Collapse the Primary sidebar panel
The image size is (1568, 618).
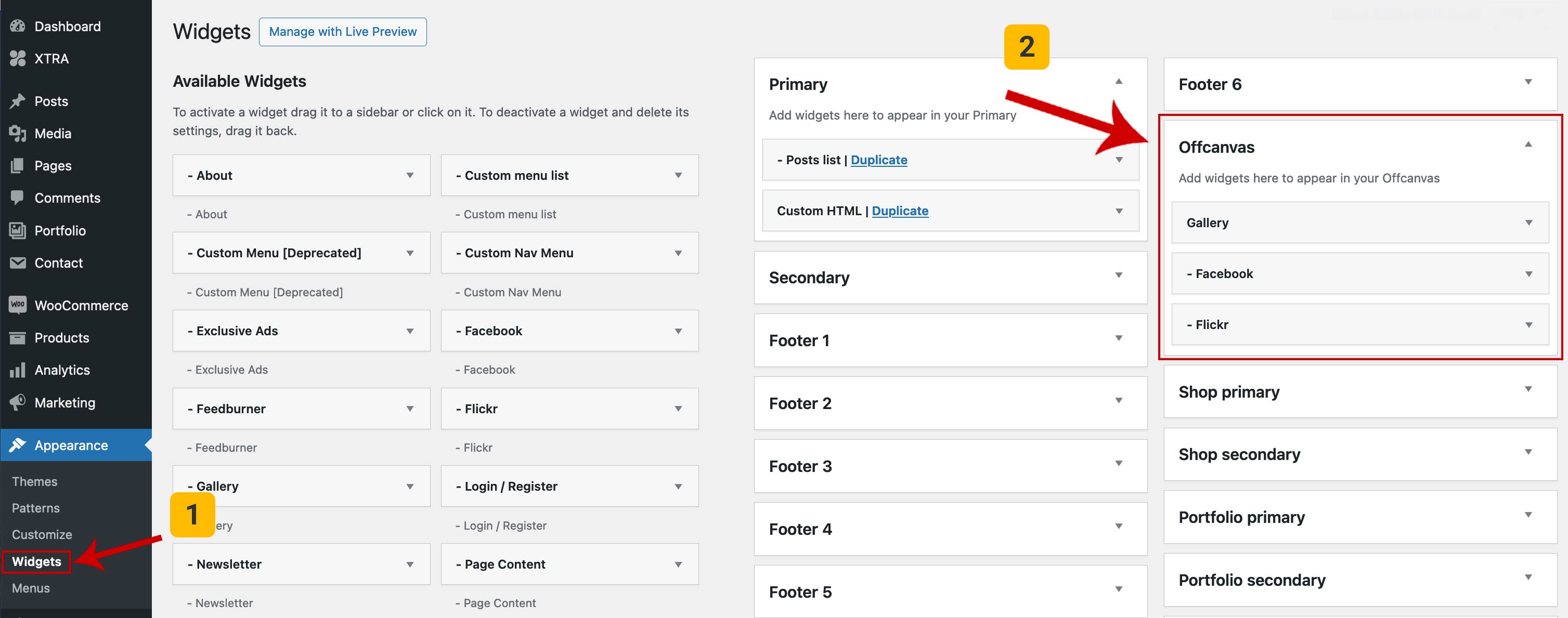pyautogui.click(x=1118, y=82)
